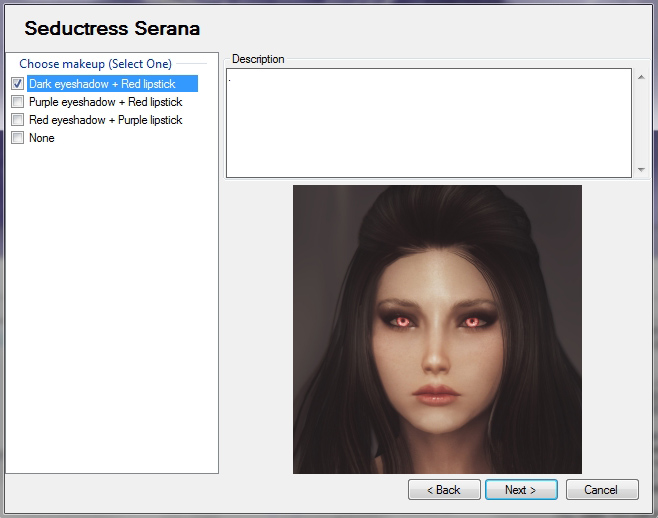The height and width of the screenshot is (518, 658).
Task: Check the None makeup checkbox
Action: click(18, 138)
